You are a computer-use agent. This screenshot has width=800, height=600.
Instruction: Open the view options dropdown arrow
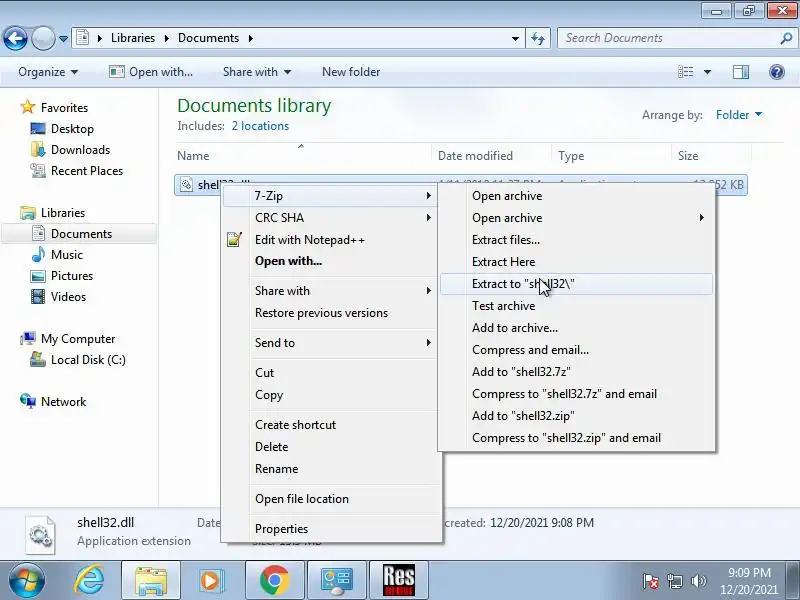click(x=707, y=72)
